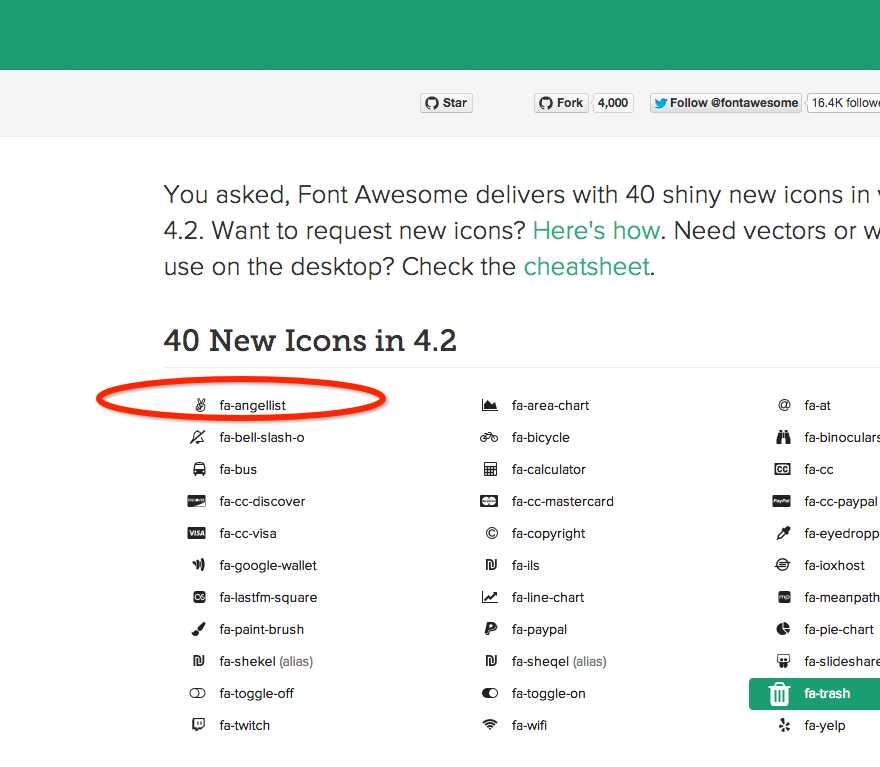880x767 pixels.
Task: Click the fa-cc-mastercard icon
Action: (x=489, y=501)
